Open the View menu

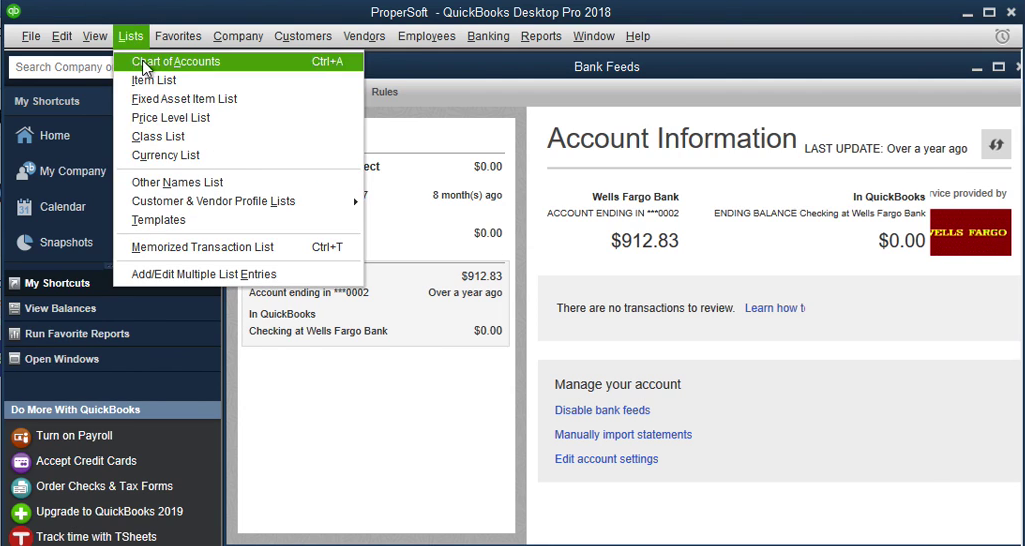pyautogui.click(x=95, y=37)
